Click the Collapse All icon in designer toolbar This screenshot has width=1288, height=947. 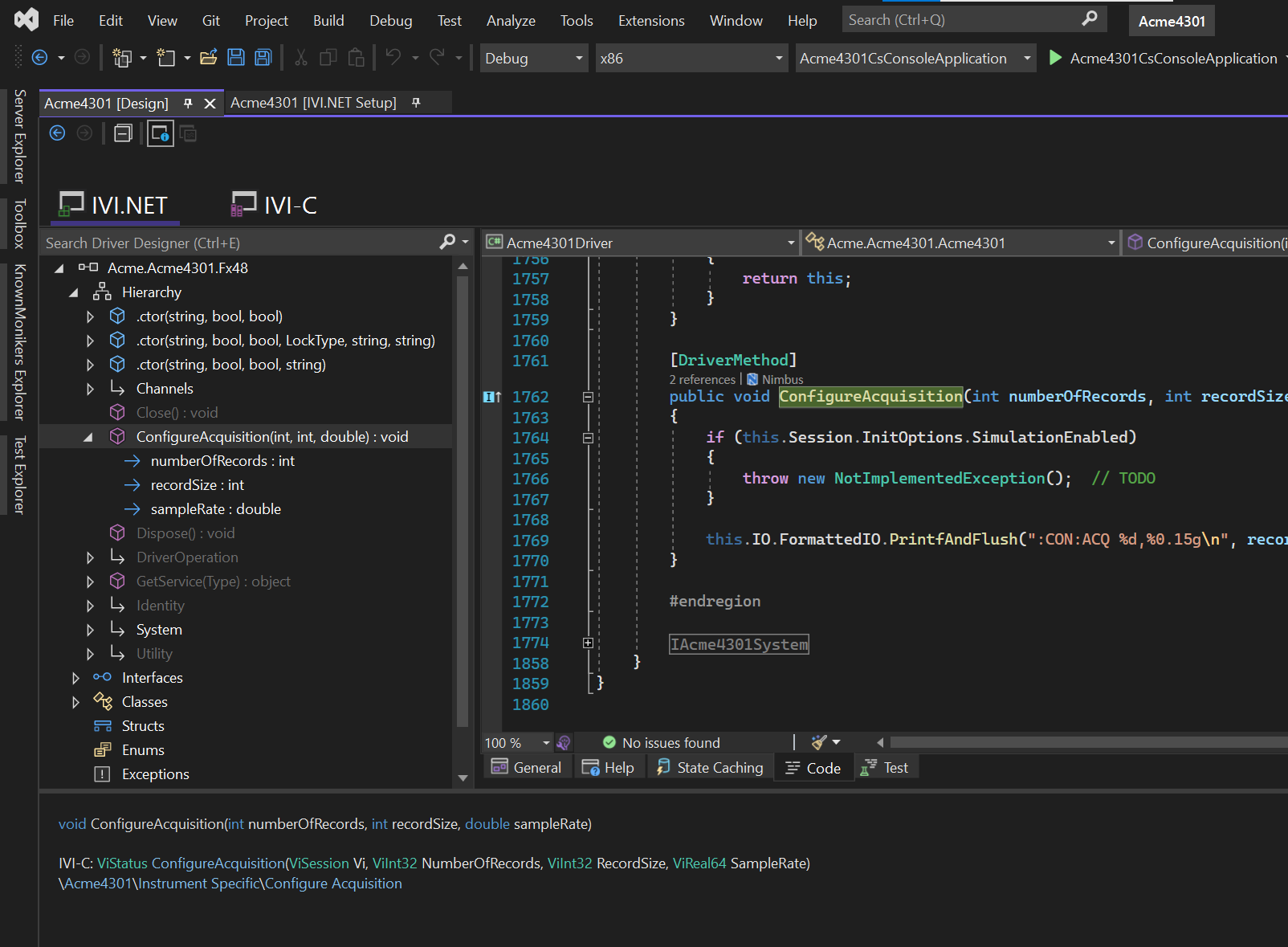click(x=123, y=133)
